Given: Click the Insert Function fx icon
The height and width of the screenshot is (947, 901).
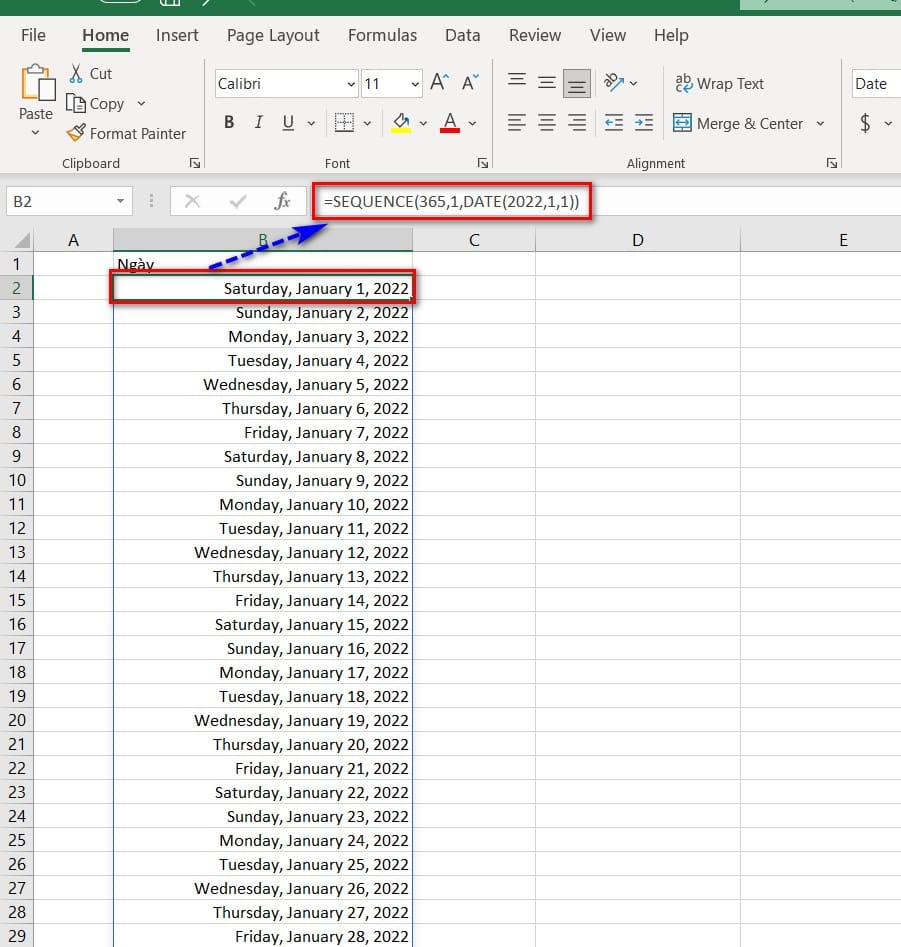Looking at the screenshot, I should pyautogui.click(x=283, y=201).
